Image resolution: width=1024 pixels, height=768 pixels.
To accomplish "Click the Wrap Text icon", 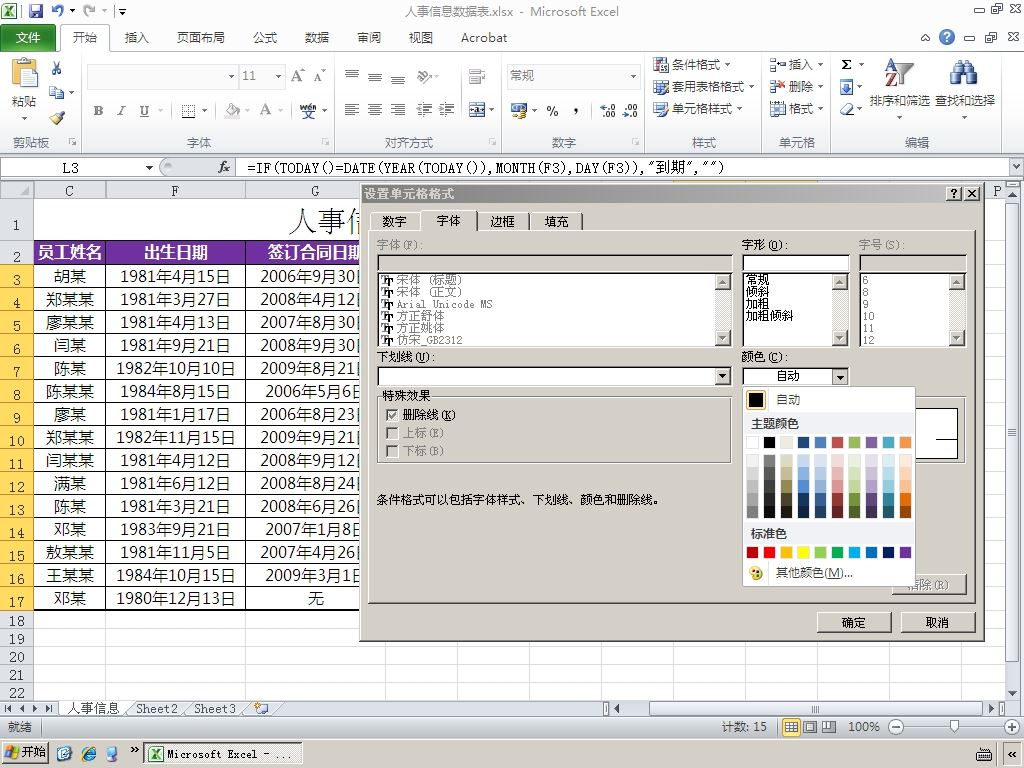I will (x=477, y=76).
